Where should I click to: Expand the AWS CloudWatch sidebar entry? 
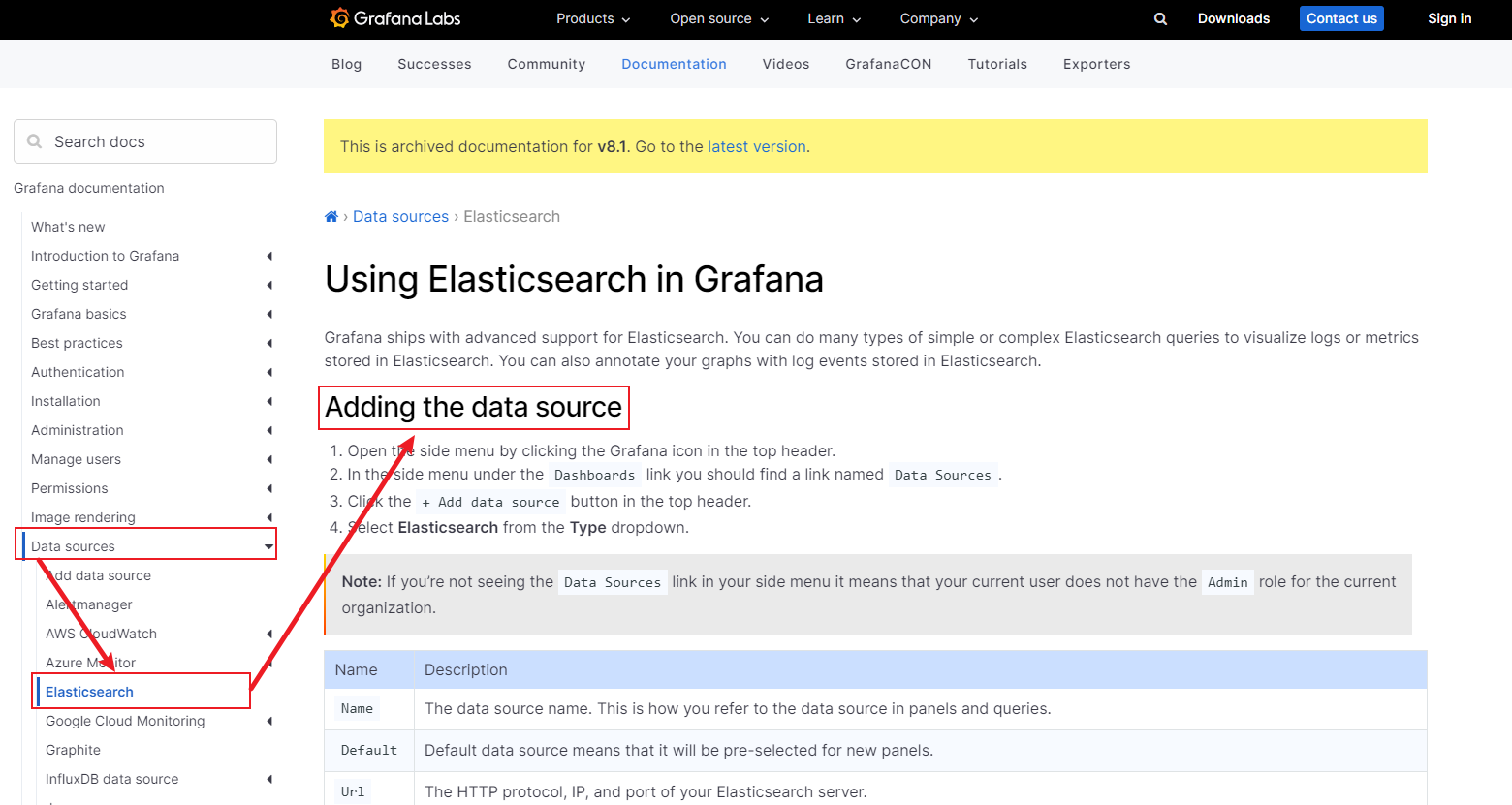tap(268, 634)
